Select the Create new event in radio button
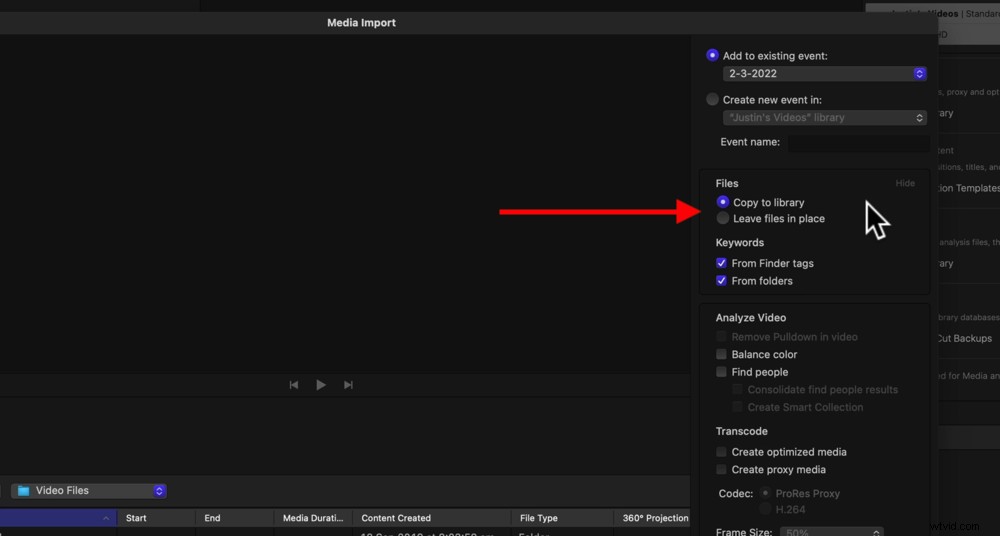Screen dimensions: 1000x536 click(712, 100)
